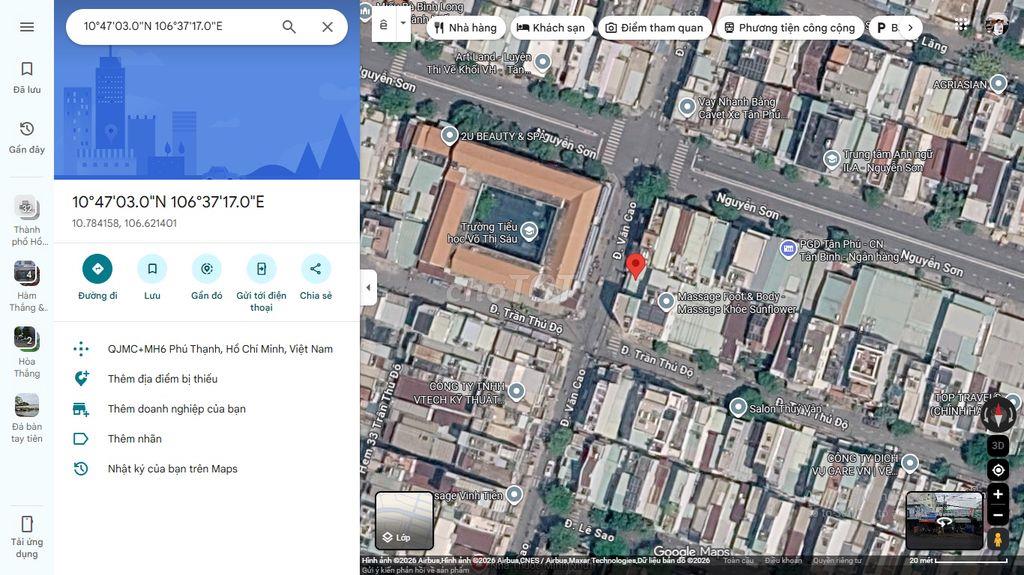Open Đã lưu saved places
1024x575 pixels.
point(27,77)
